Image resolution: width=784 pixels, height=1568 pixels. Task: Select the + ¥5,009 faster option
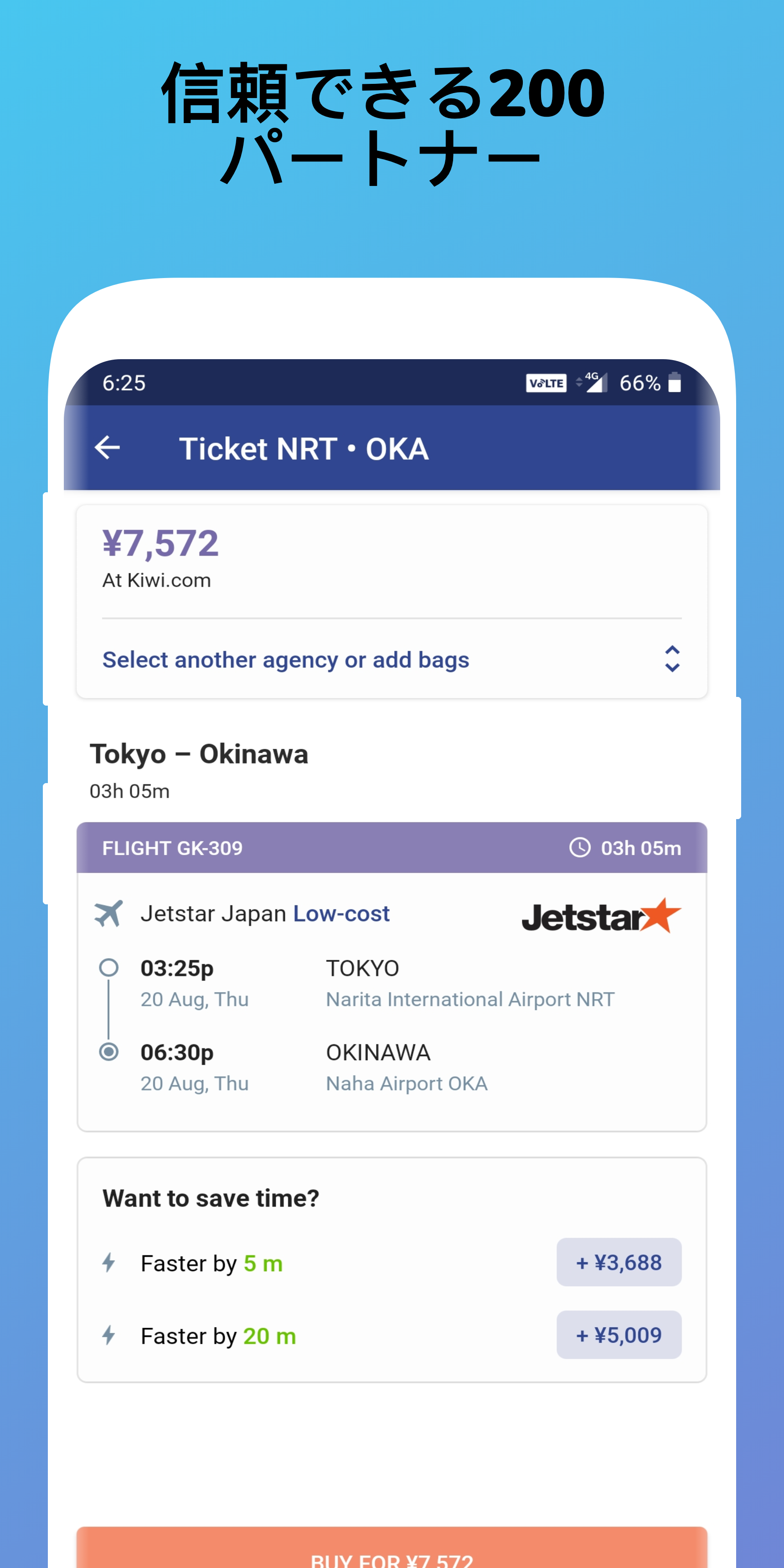coord(619,1335)
